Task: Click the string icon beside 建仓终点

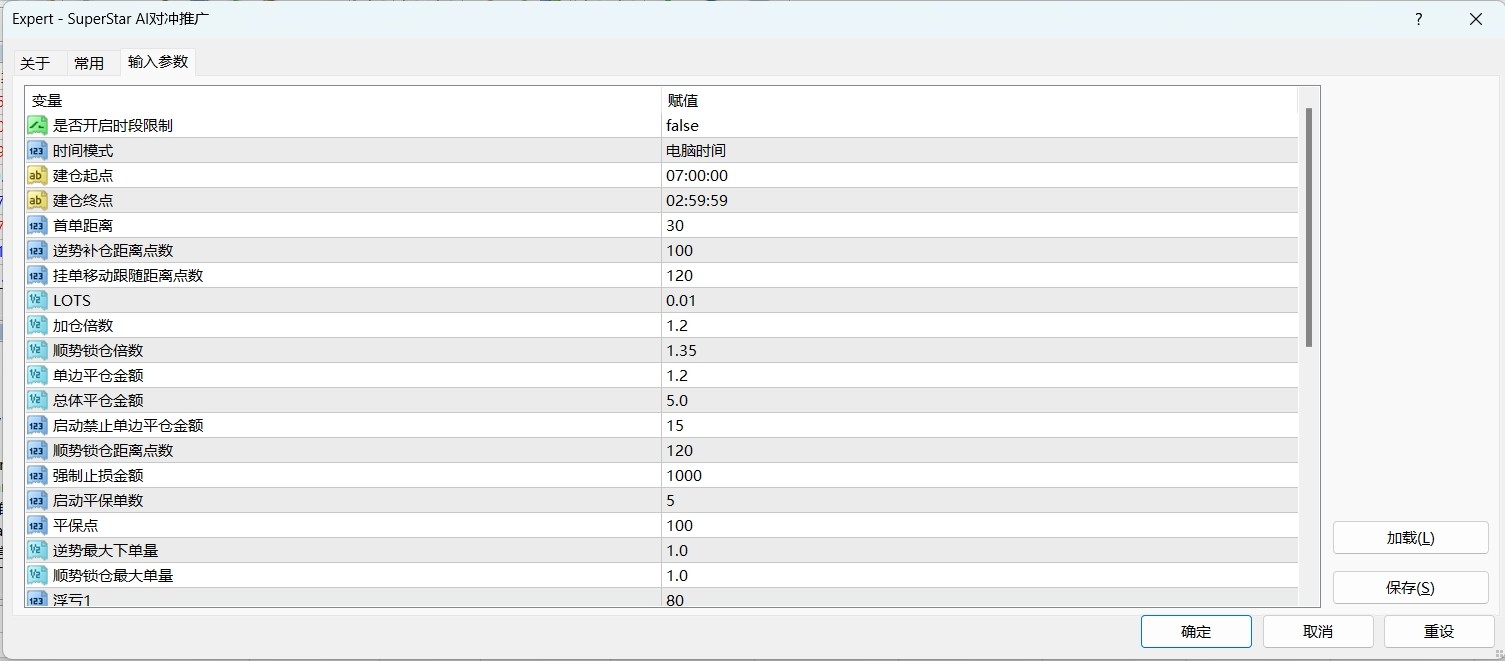Action: click(37, 200)
